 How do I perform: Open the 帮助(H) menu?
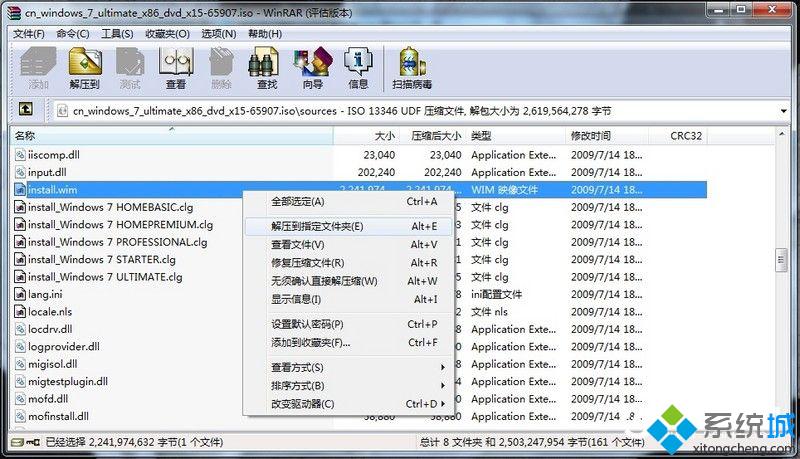click(265, 34)
